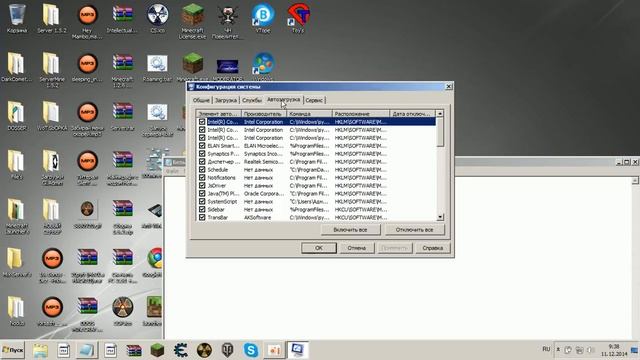Open the DarkComet folder on the desktop

pyautogui.click(x=16, y=67)
